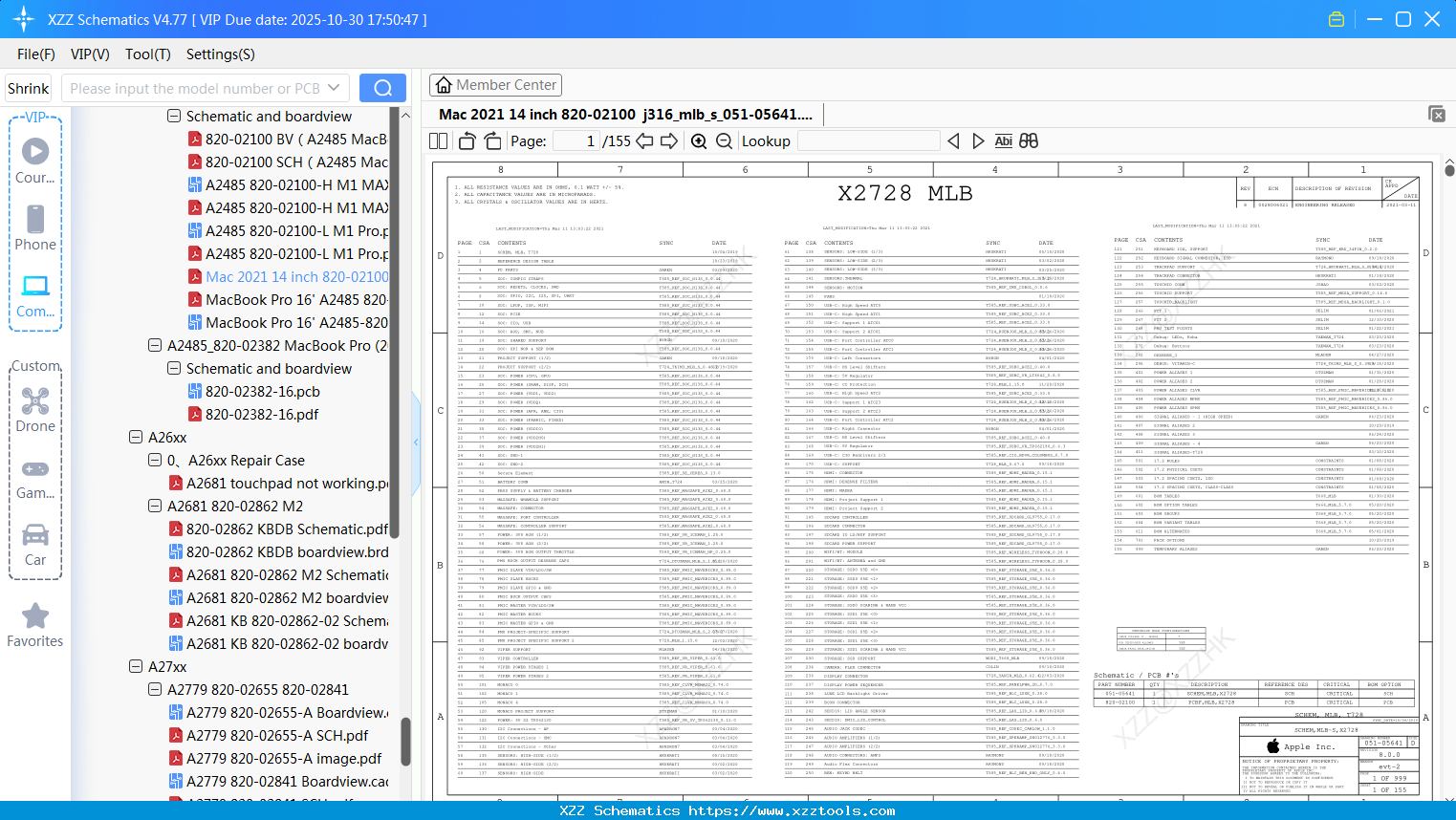Viewport: 1456px width, 820px height.
Task: Select the Mac 2021 14 inch document tab
Action: [626, 115]
